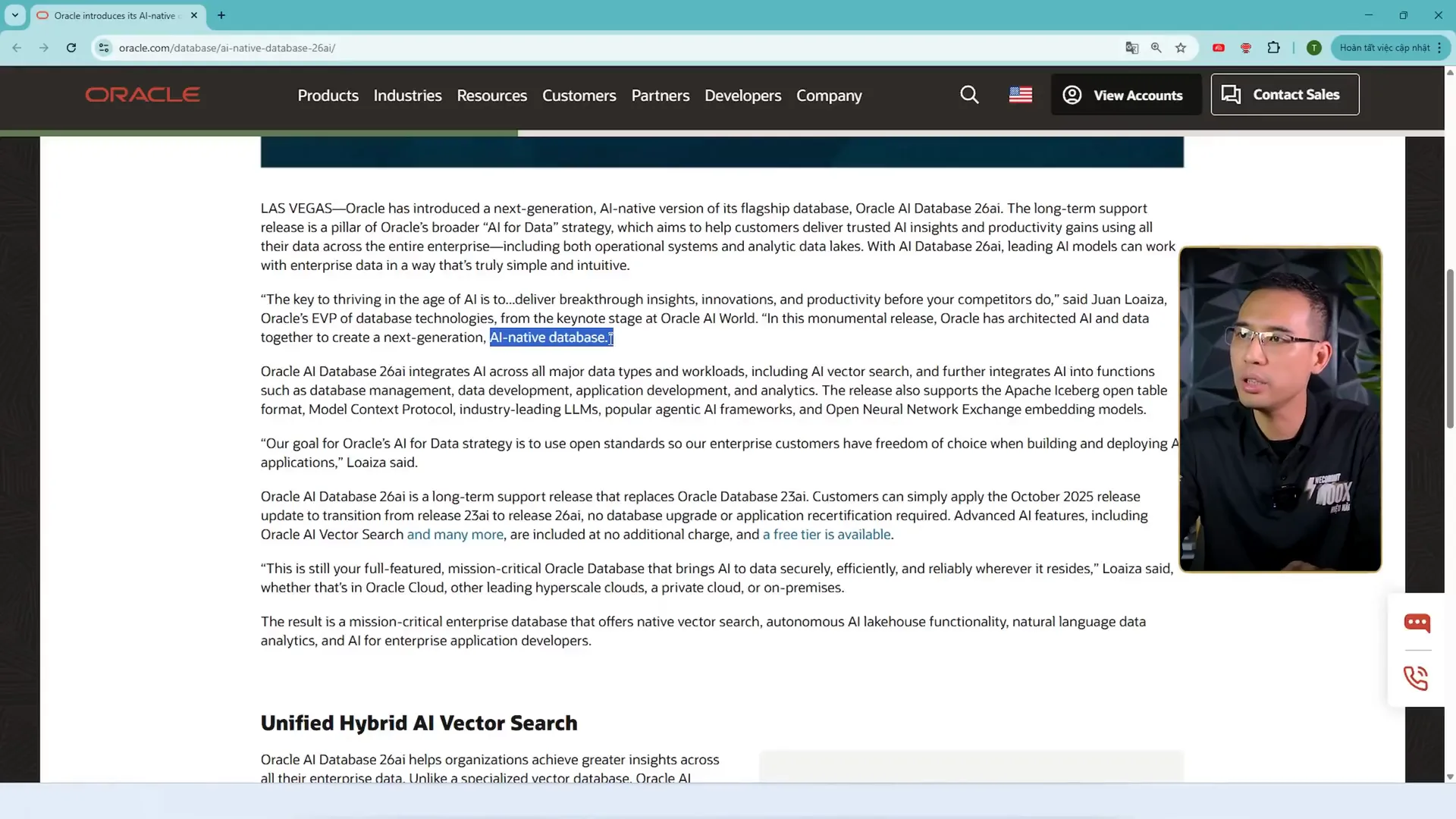Click the second red extension icon
This screenshot has height=819, width=1456.
pyautogui.click(x=1246, y=48)
